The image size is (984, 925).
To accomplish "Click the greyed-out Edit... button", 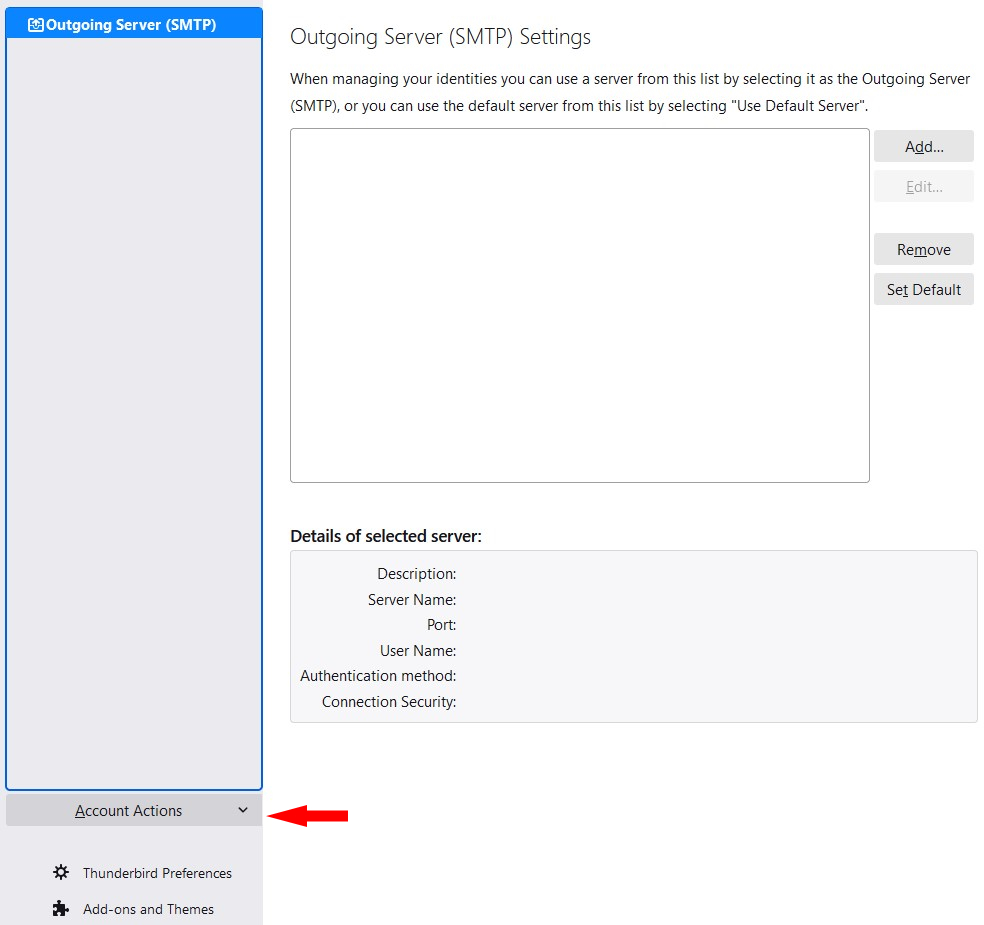I will 923,187.
